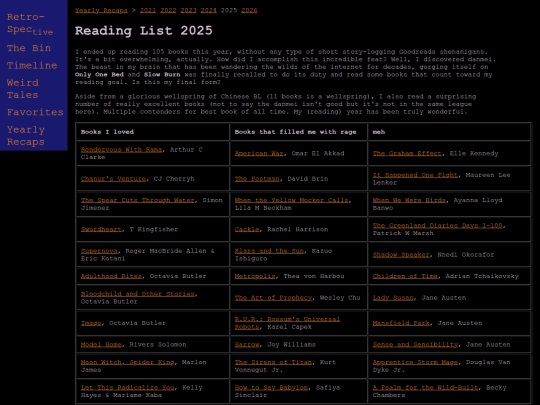The image size is (540, 405).
Task: Open The Sirens of Titan link
Action: coord(273,362)
